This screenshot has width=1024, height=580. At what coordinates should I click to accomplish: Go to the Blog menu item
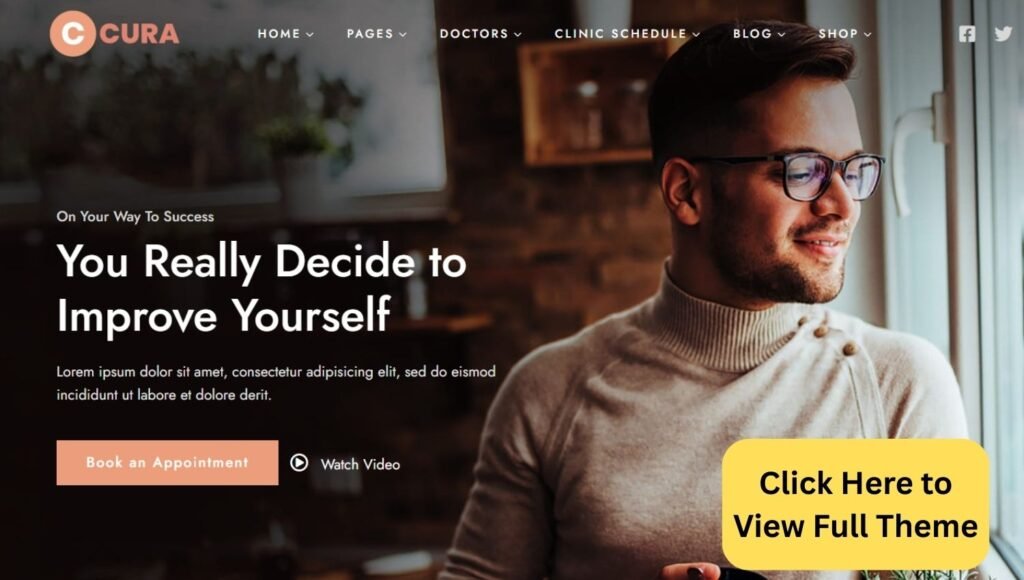coord(752,33)
